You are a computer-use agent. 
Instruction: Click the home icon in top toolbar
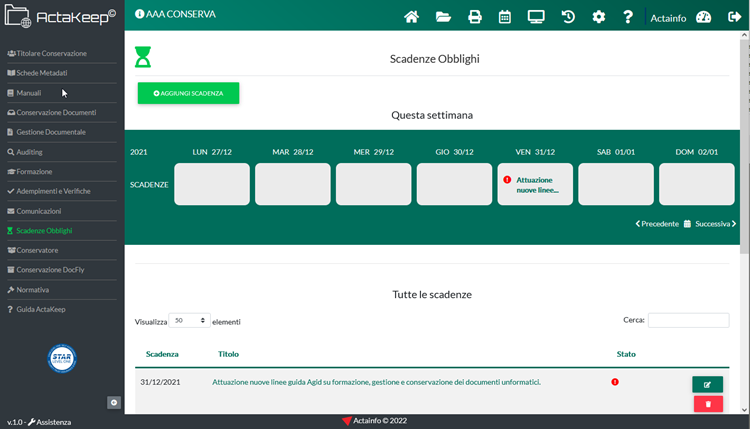point(411,17)
